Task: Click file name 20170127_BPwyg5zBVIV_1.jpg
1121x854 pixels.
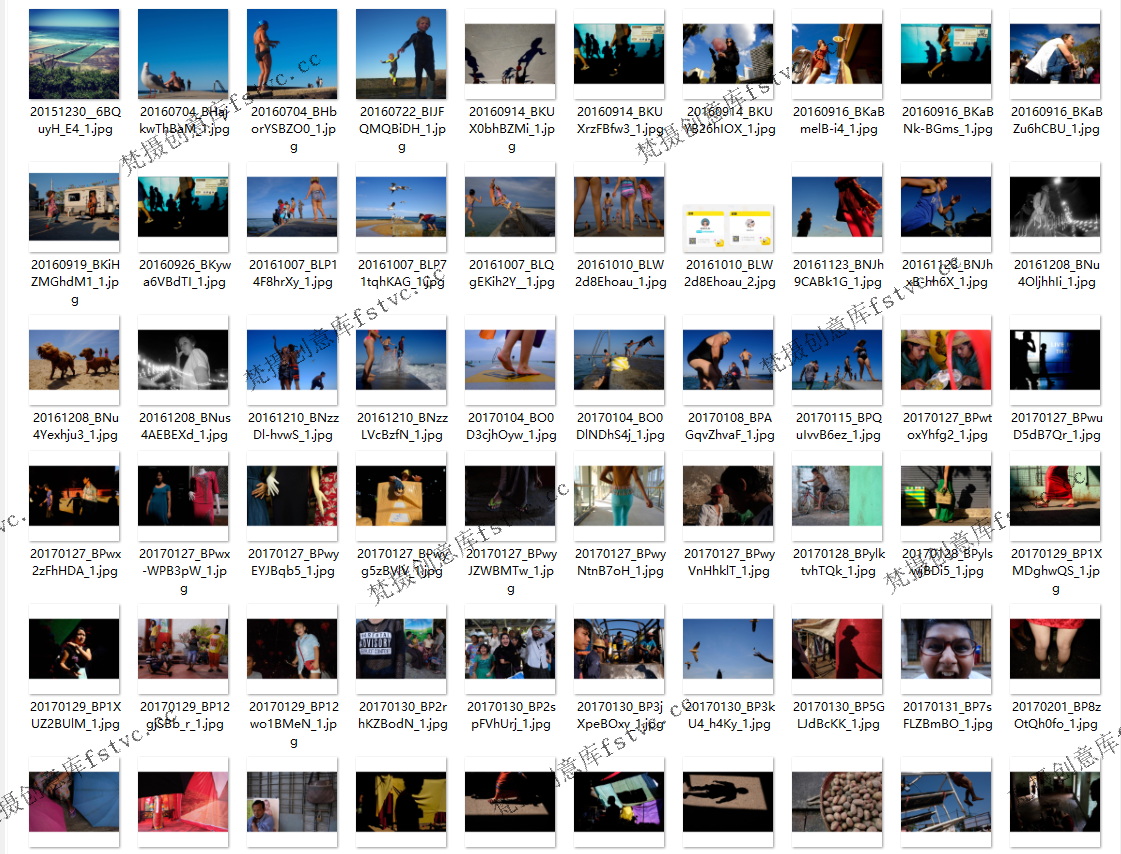Action: click(402, 562)
